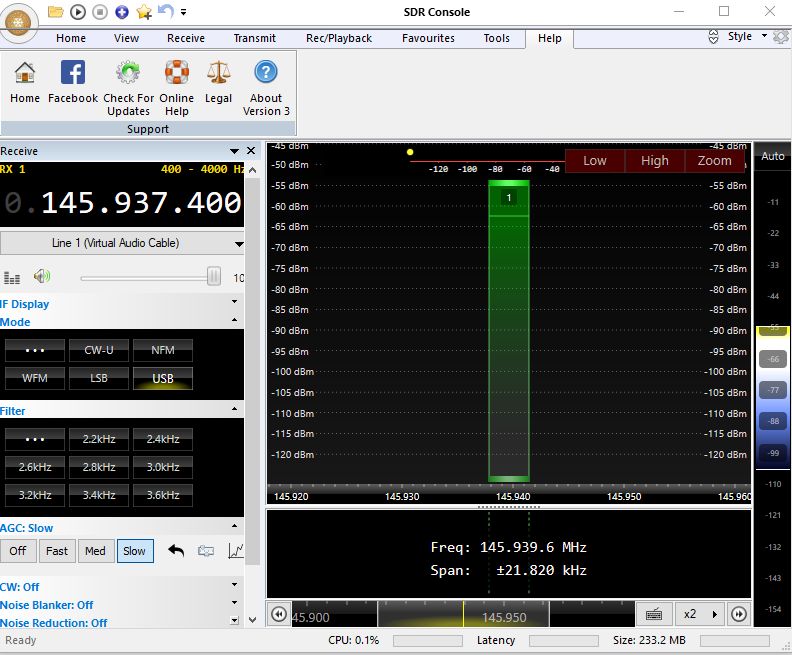Select NFM mode
792x655 pixels.
tap(163, 350)
